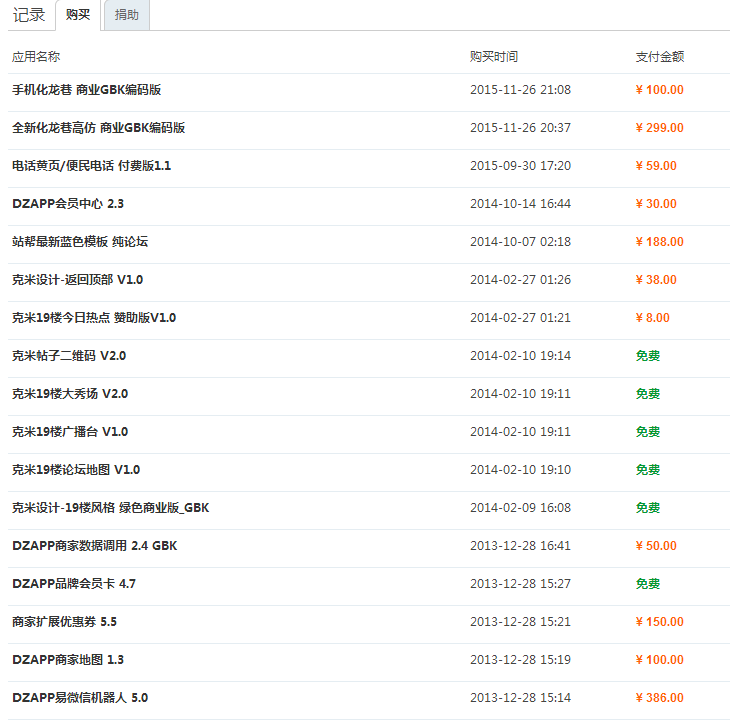
Task: Open DZAPP品牌会员卡 4.7
Action: [x=74, y=584]
